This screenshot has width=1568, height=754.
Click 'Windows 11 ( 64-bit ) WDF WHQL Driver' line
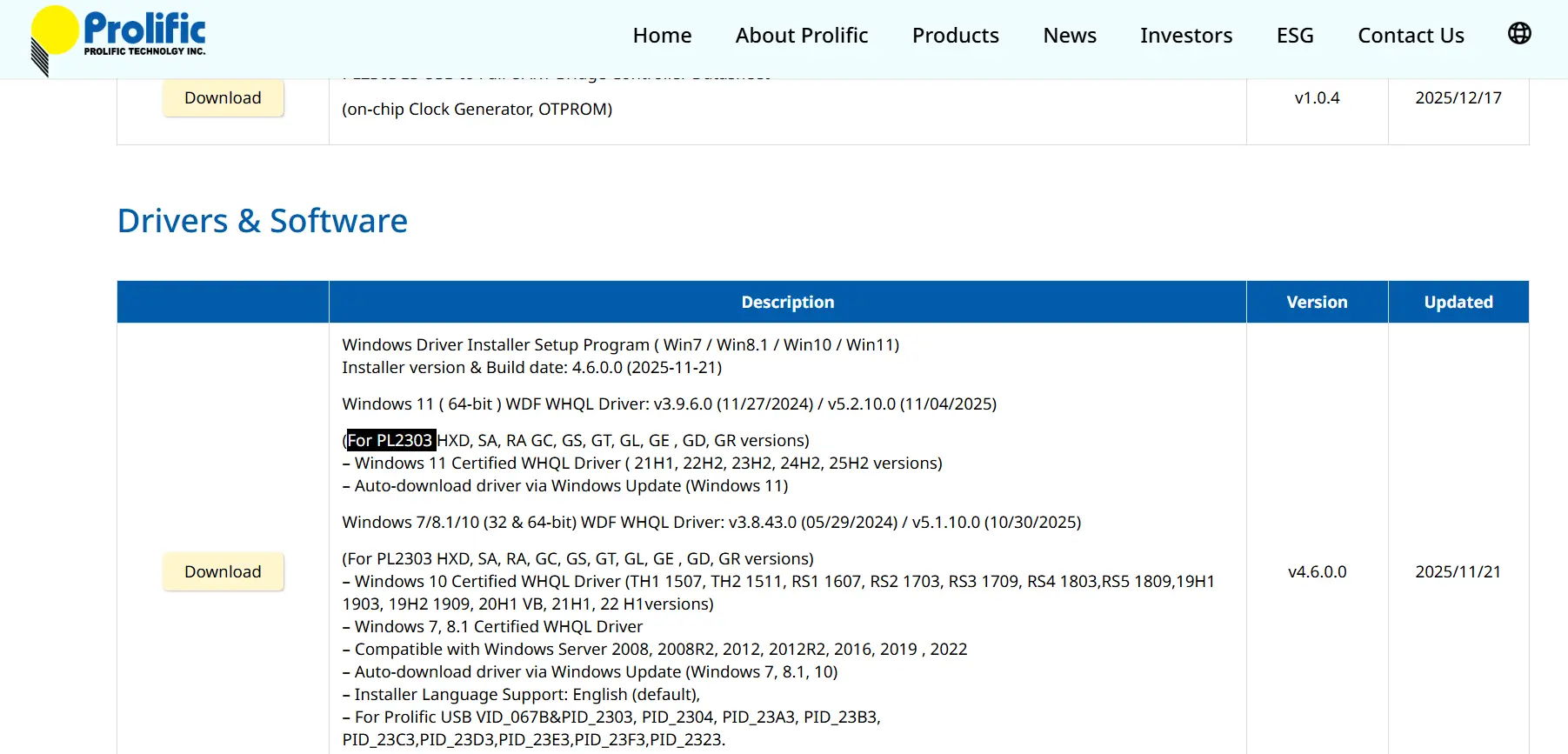pos(669,404)
